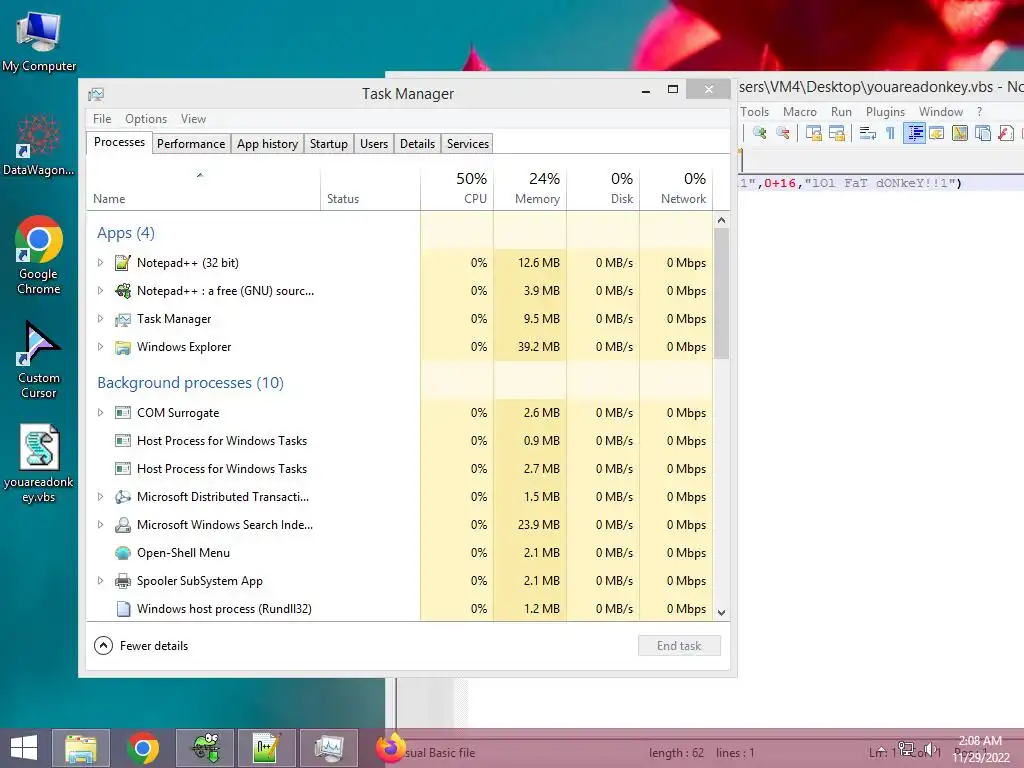The height and width of the screenshot is (768, 1024).
Task: Switch to the Users tab
Action: pyautogui.click(x=374, y=144)
